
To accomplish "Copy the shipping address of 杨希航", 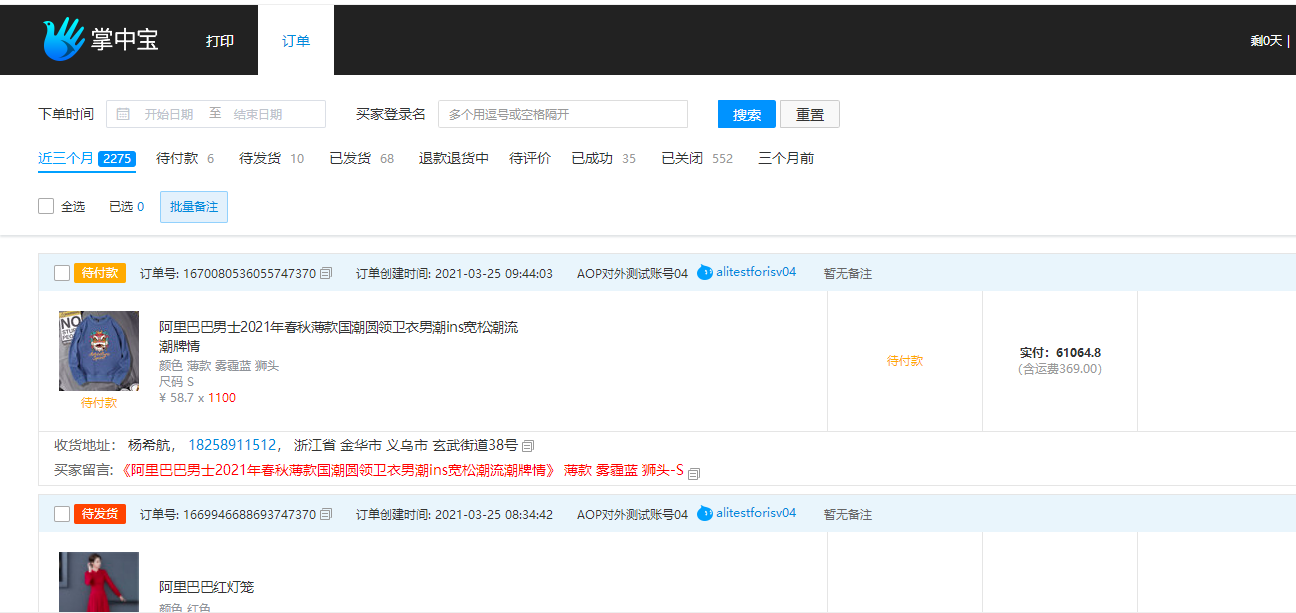I will point(528,446).
